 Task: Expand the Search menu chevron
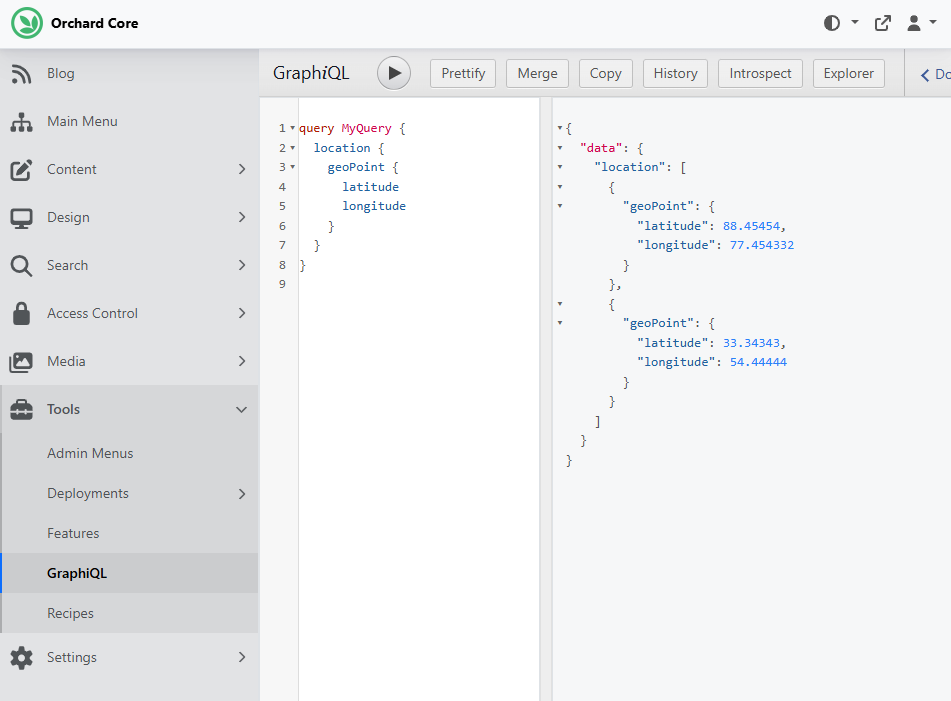tap(242, 265)
